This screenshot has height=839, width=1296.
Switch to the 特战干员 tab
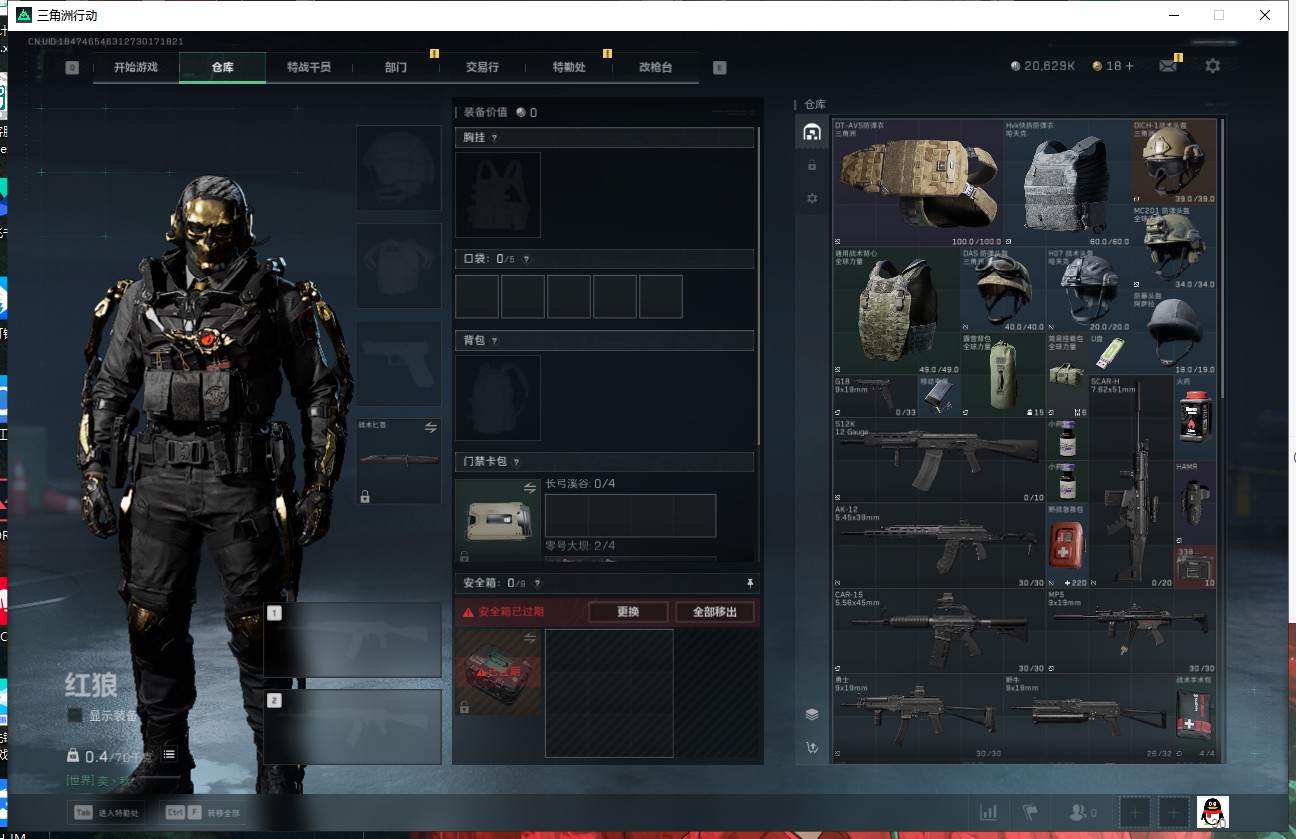click(308, 67)
